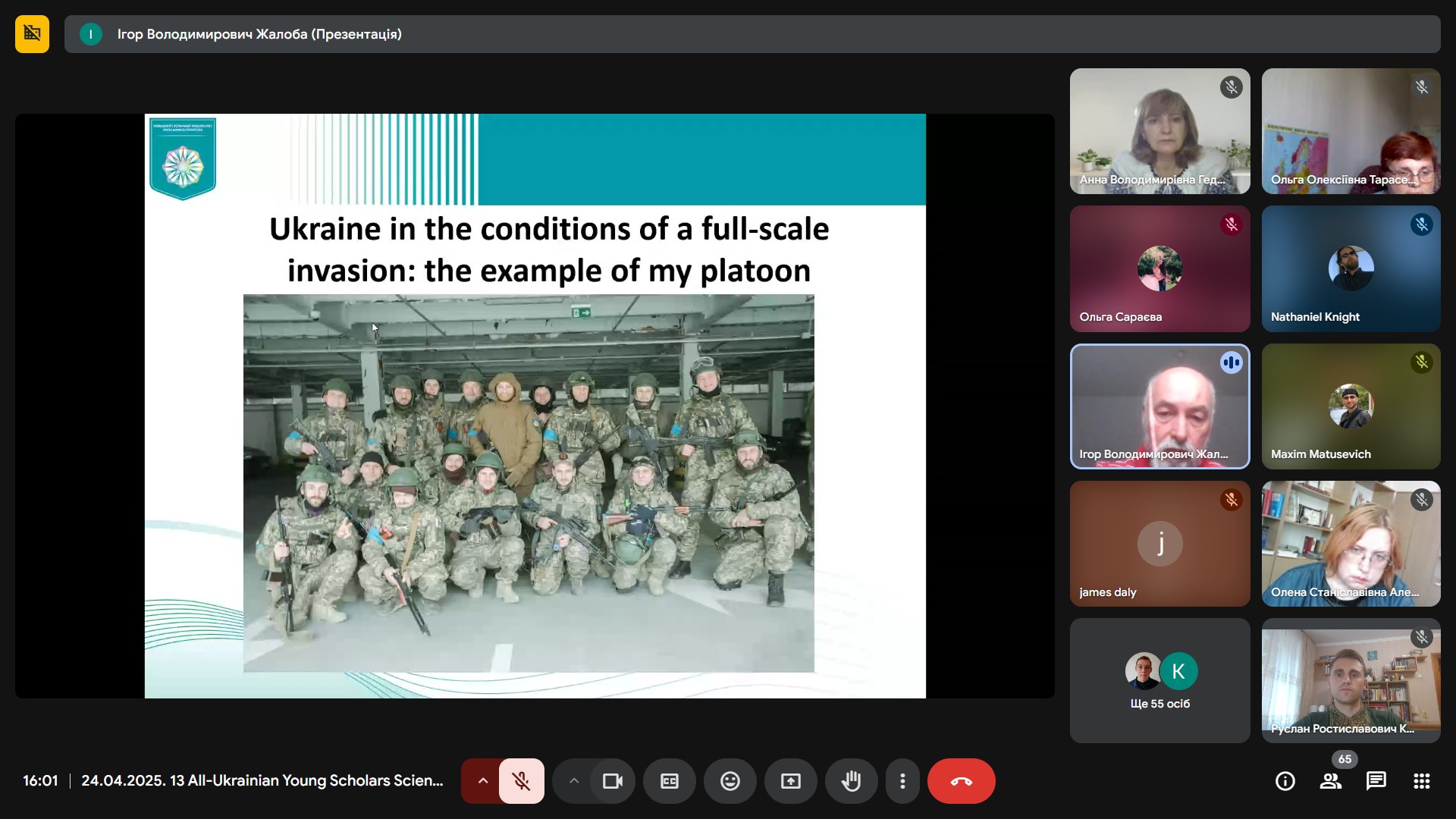Viewport: 1456px width, 819px height.
Task: Open the share screen (present now) icon
Action: 790,781
